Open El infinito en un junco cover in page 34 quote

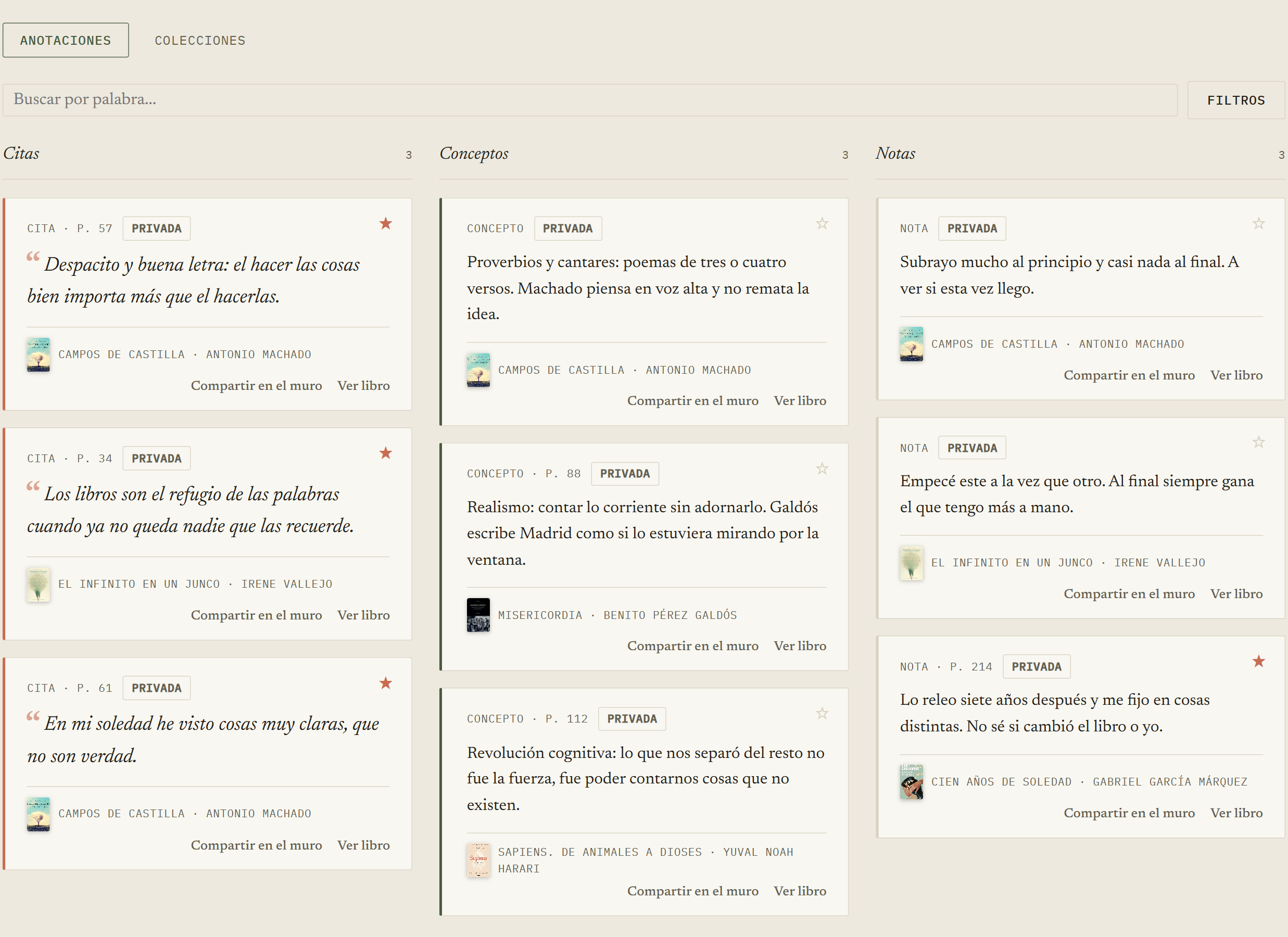38,585
